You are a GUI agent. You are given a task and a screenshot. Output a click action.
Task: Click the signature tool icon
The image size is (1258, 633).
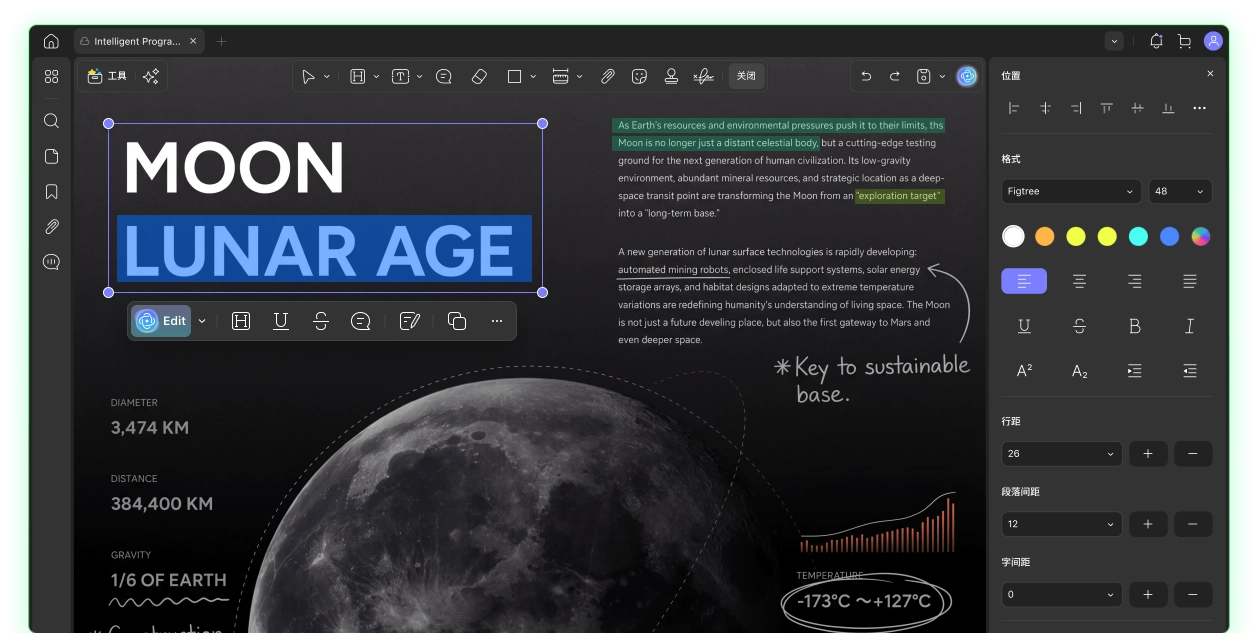point(703,76)
